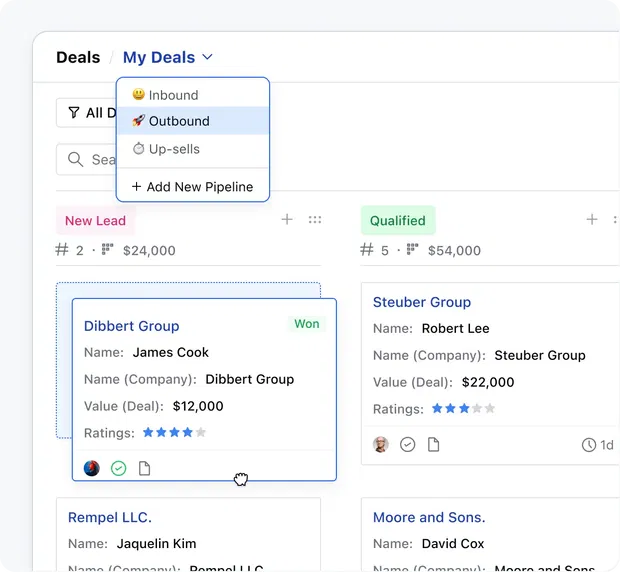Click the Robert Lee contact name

coord(456,328)
